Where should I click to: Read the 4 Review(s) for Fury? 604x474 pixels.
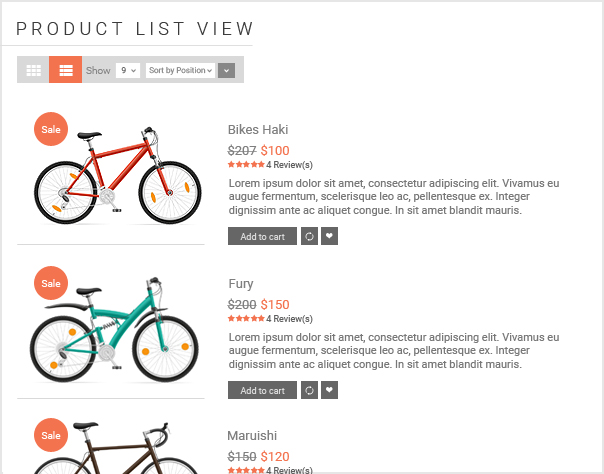coord(289,319)
